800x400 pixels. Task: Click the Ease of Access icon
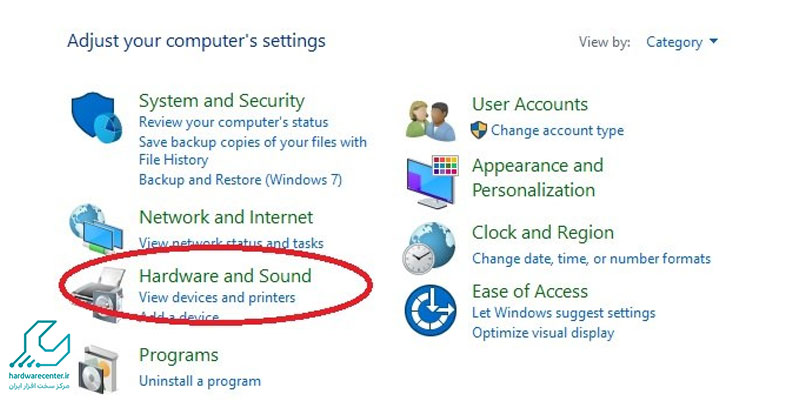point(430,310)
